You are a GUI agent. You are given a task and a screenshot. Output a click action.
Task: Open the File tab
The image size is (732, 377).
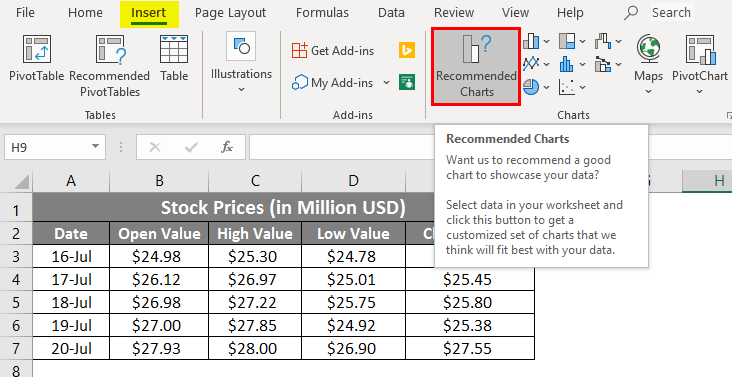pos(25,13)
